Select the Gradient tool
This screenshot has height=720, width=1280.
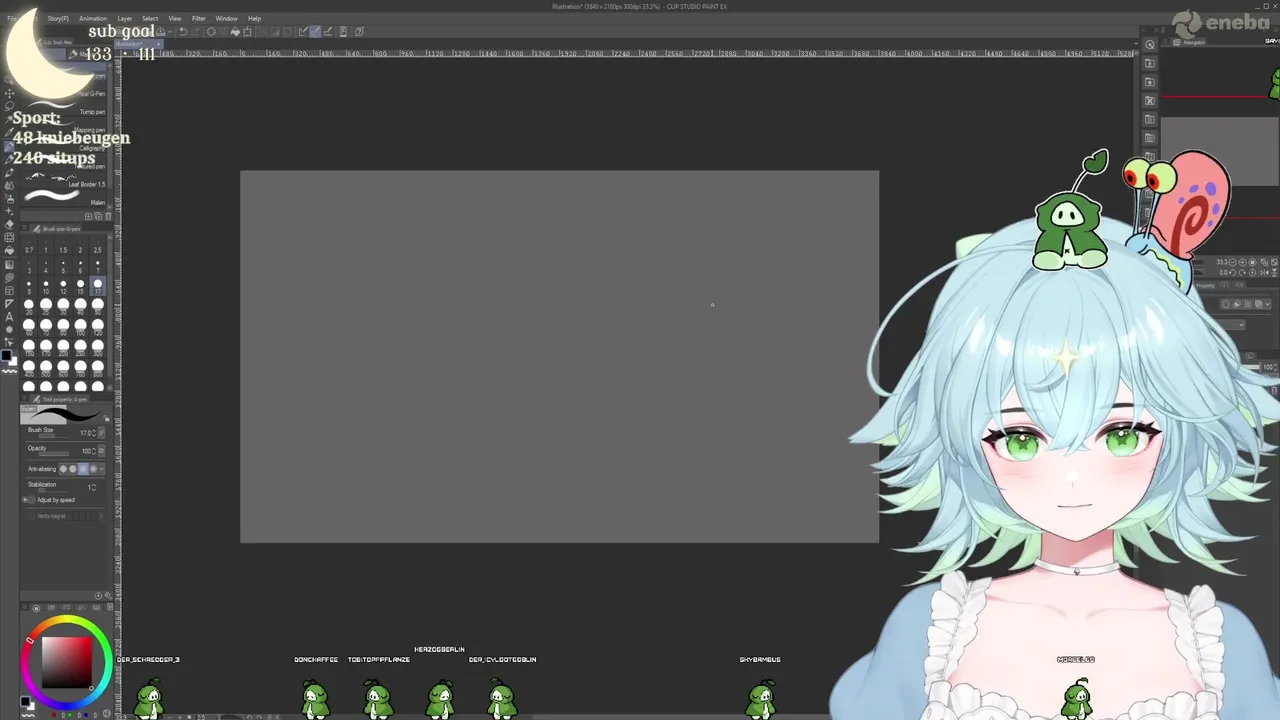[9, 264]
